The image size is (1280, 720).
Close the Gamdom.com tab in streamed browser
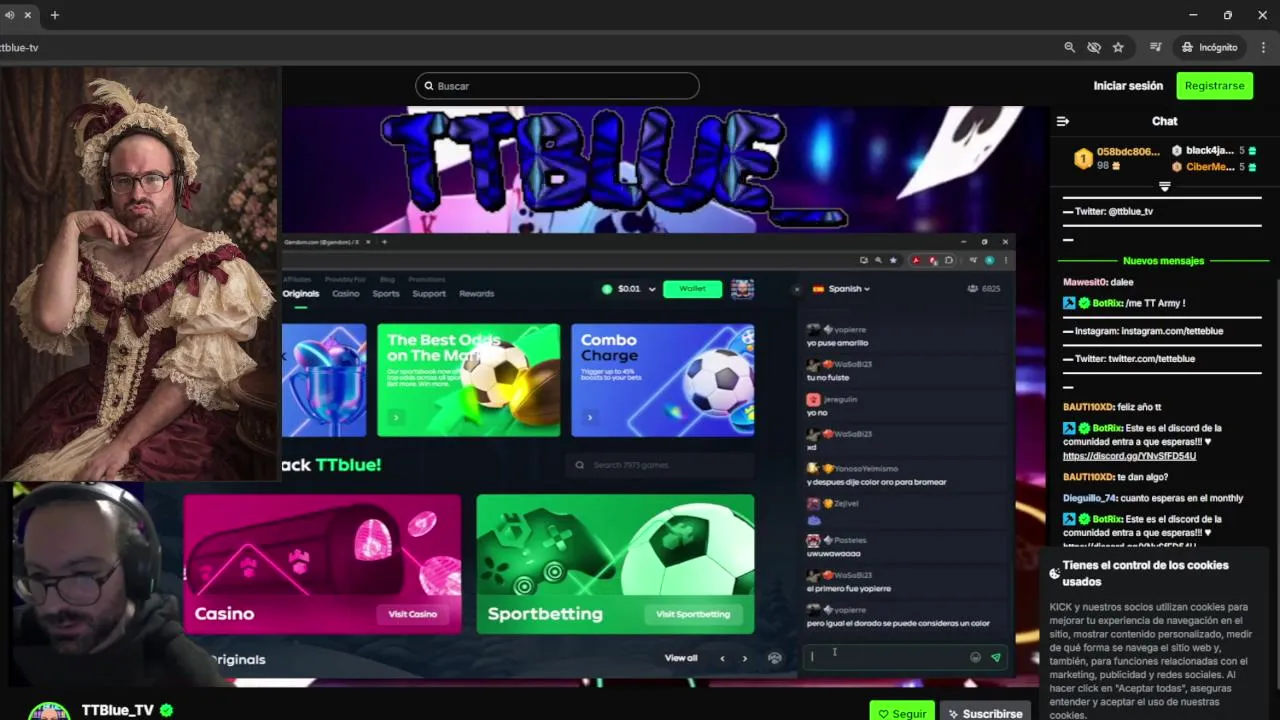pos(368,242)
